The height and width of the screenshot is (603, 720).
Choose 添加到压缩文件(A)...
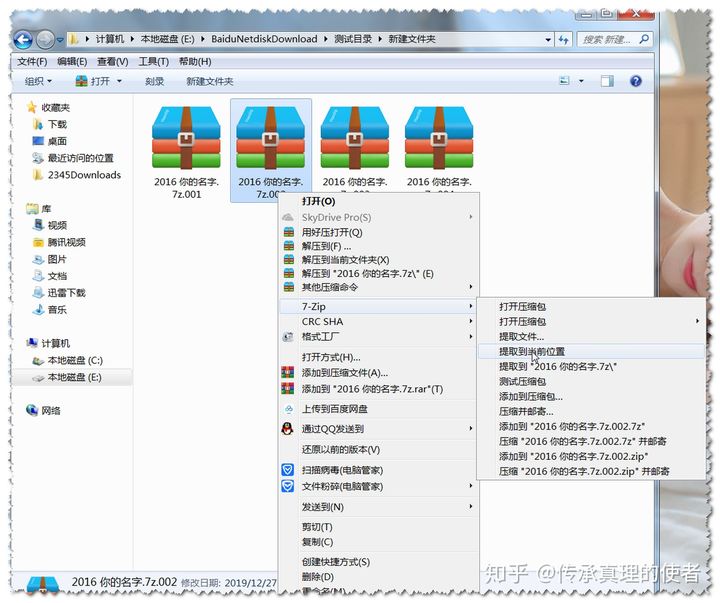tap(379, 372)
